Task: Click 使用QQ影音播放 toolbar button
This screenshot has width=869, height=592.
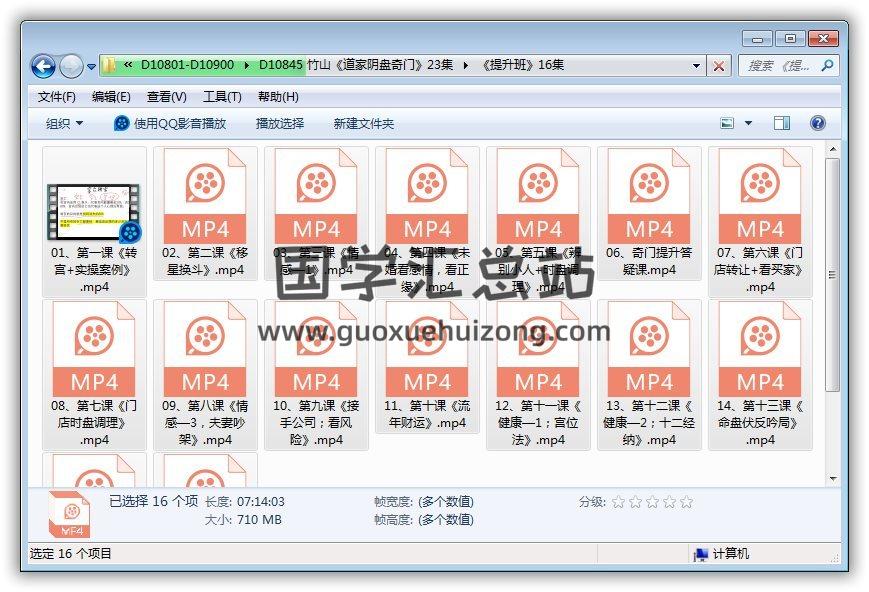Action: [170, 124]
